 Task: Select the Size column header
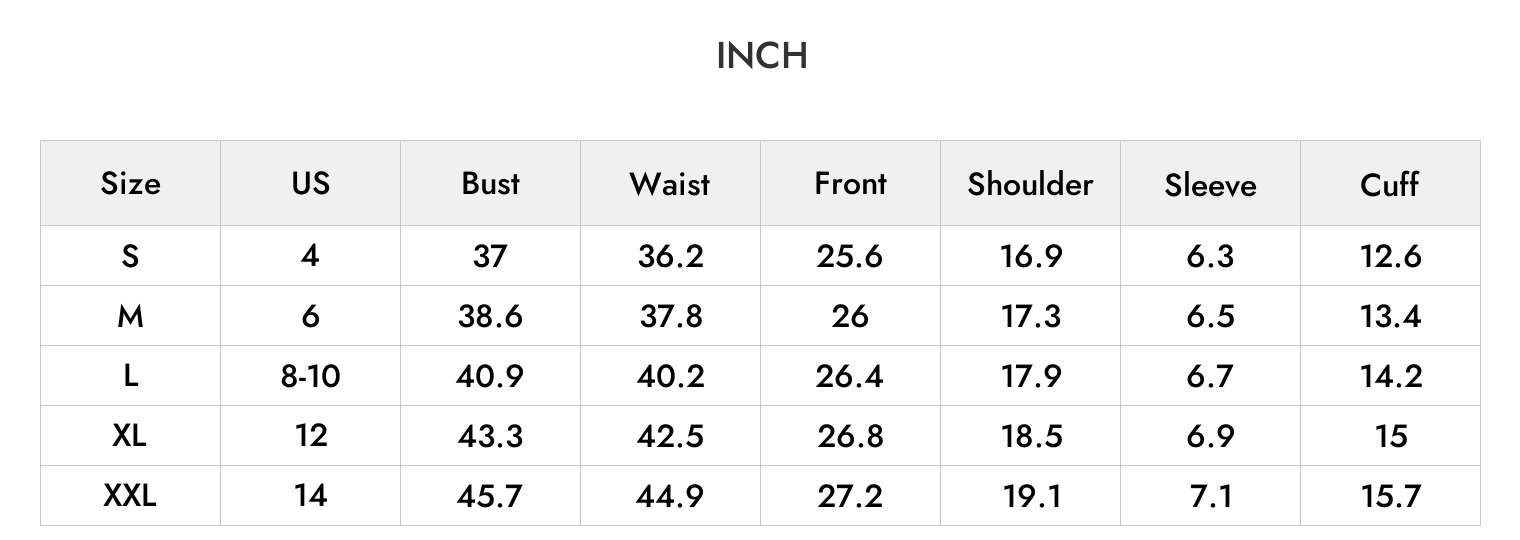tap(130, 184)
